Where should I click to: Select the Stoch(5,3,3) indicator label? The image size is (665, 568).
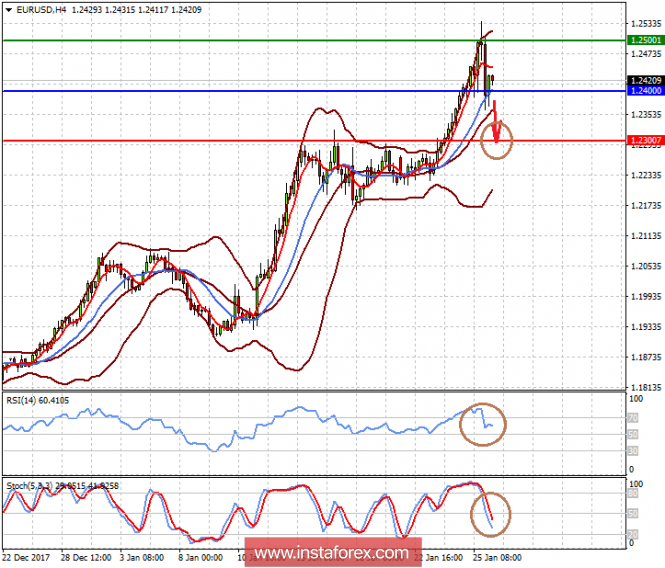tap(62, 486)
